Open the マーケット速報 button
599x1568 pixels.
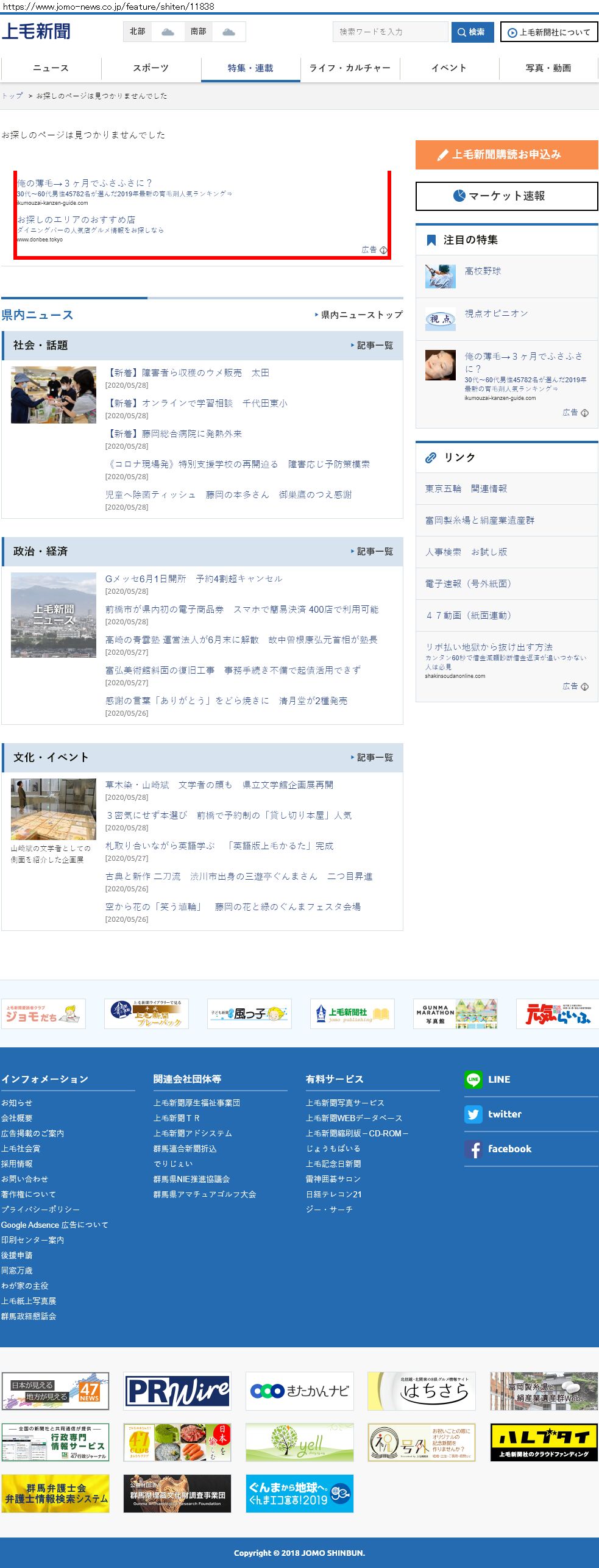tap(506, 196)
